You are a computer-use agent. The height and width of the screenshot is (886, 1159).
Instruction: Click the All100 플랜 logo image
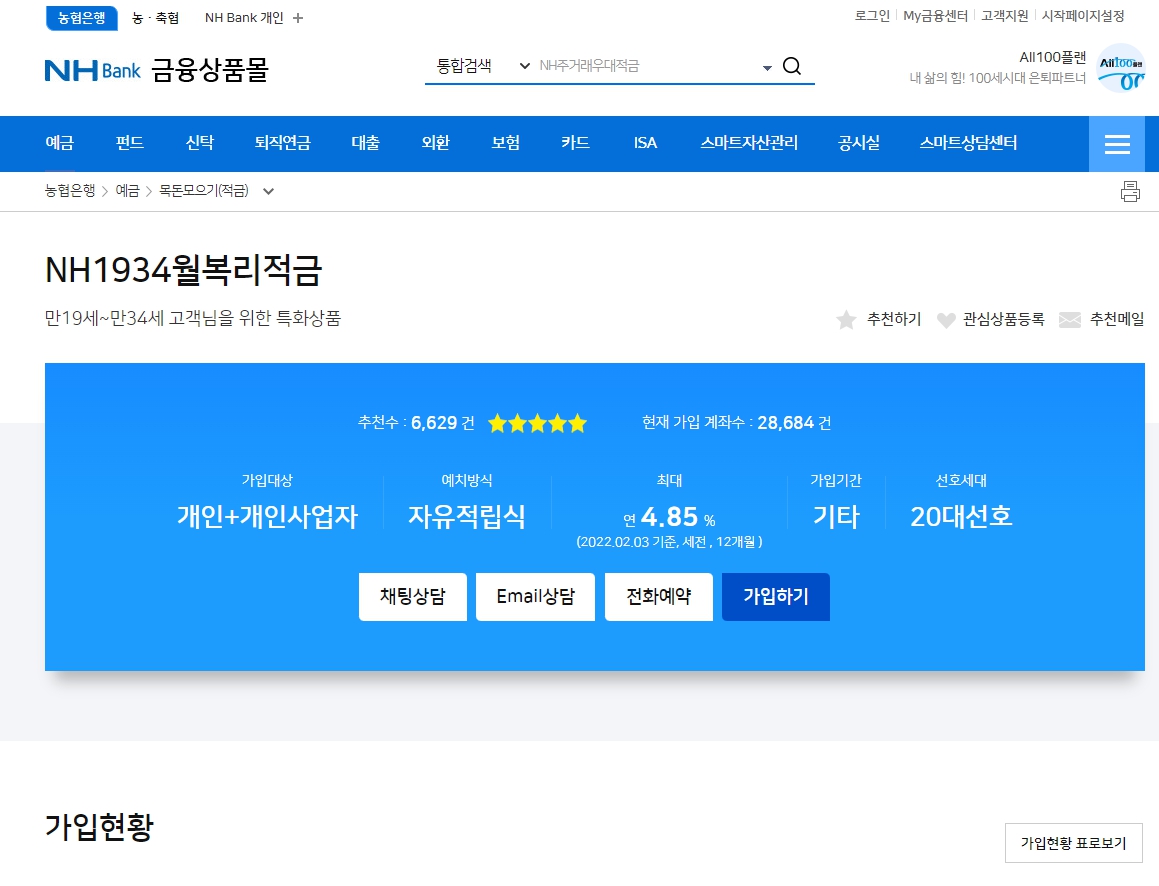point(1121,69)
